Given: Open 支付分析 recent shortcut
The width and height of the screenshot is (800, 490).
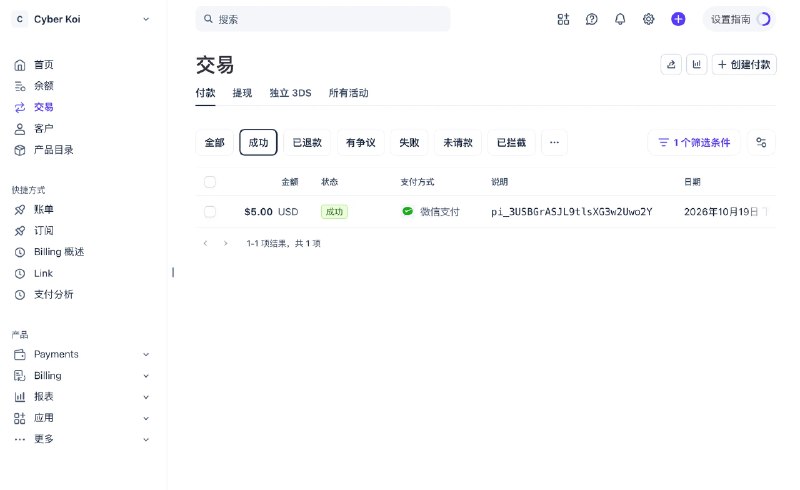Looking at the screenshot, I should point(54,295).
